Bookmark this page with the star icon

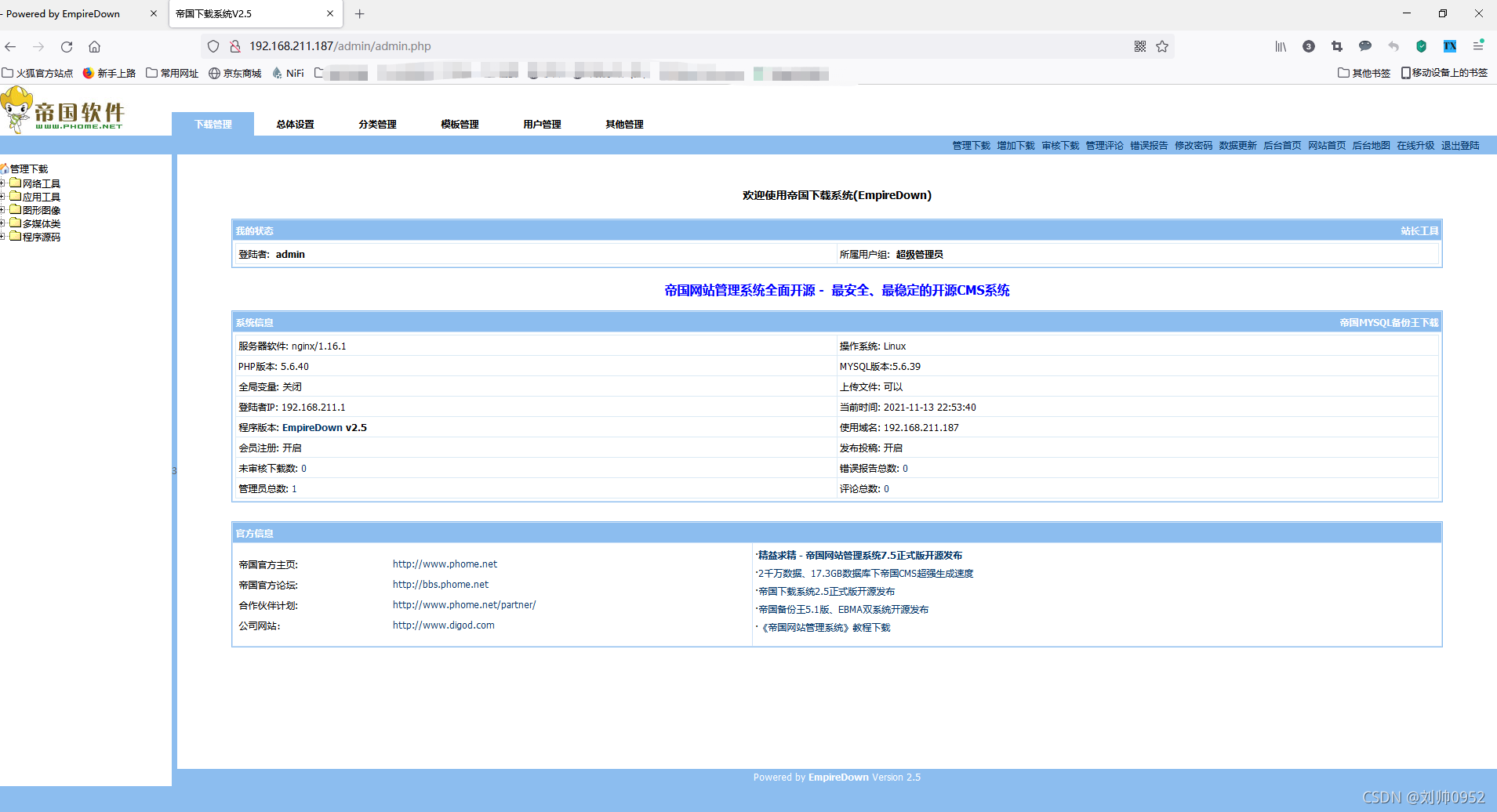point(1162,46)
